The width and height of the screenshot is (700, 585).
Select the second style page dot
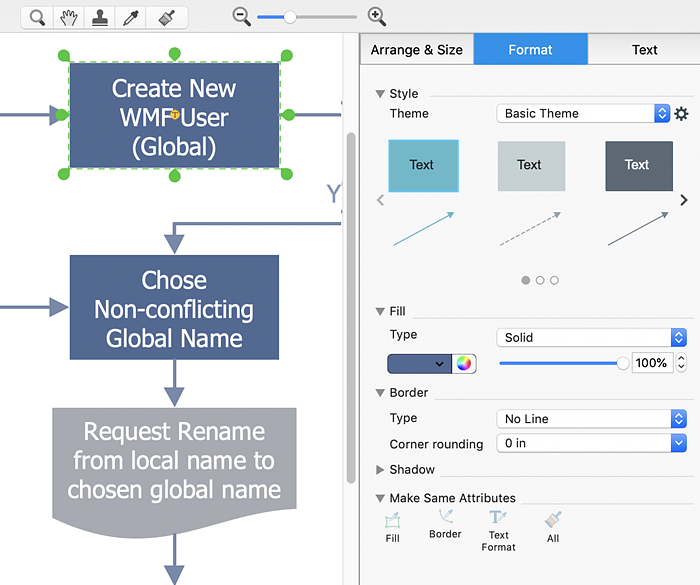coord(540,280)
